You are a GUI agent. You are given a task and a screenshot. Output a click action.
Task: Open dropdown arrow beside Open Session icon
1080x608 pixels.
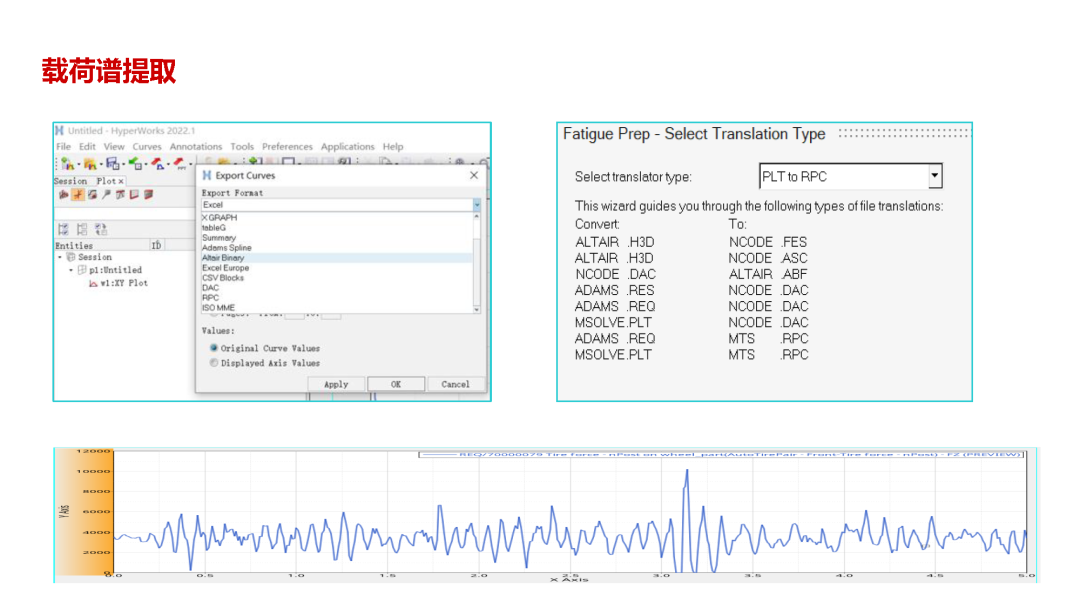tap(79, 164)
